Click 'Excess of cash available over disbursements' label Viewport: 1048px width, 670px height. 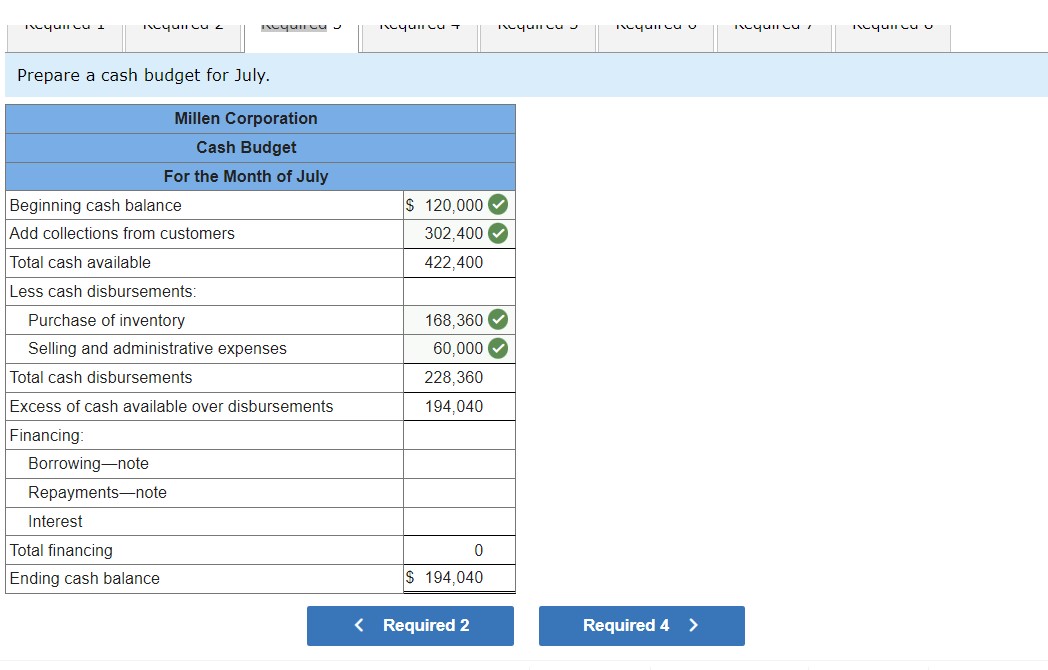coord(171,407)
